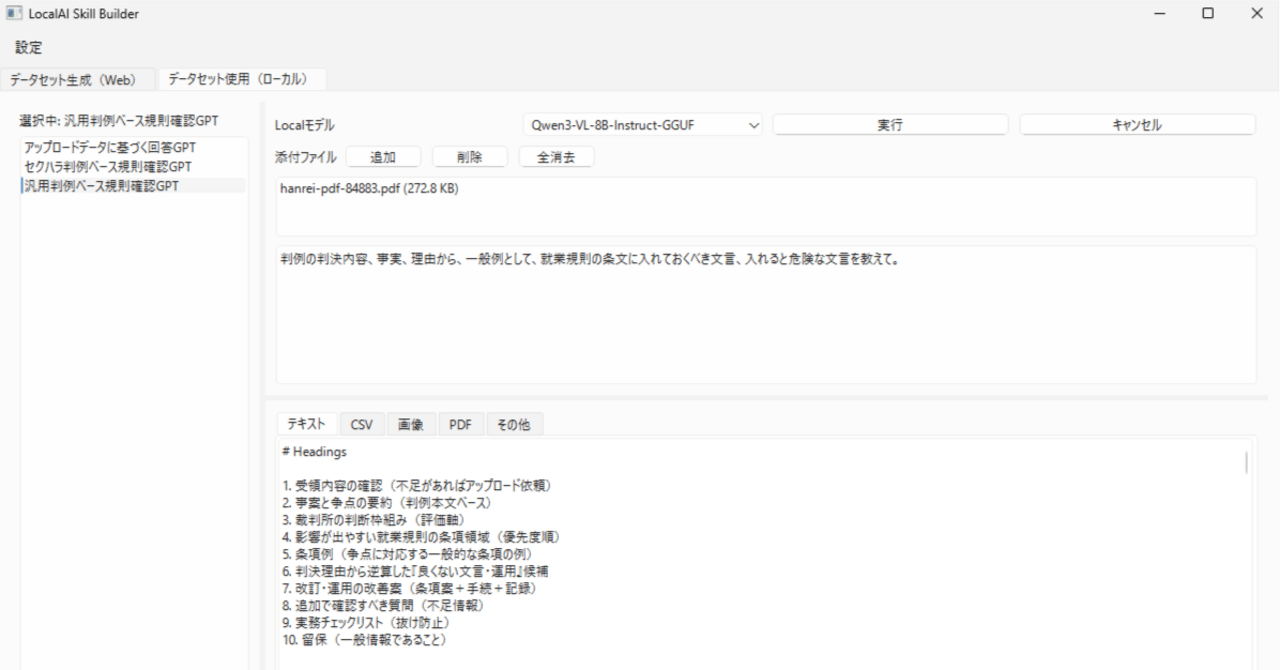The image size is (1280, 670).
Task: Switch to データセット生成（Web） tab
Action: coord(79,80)
